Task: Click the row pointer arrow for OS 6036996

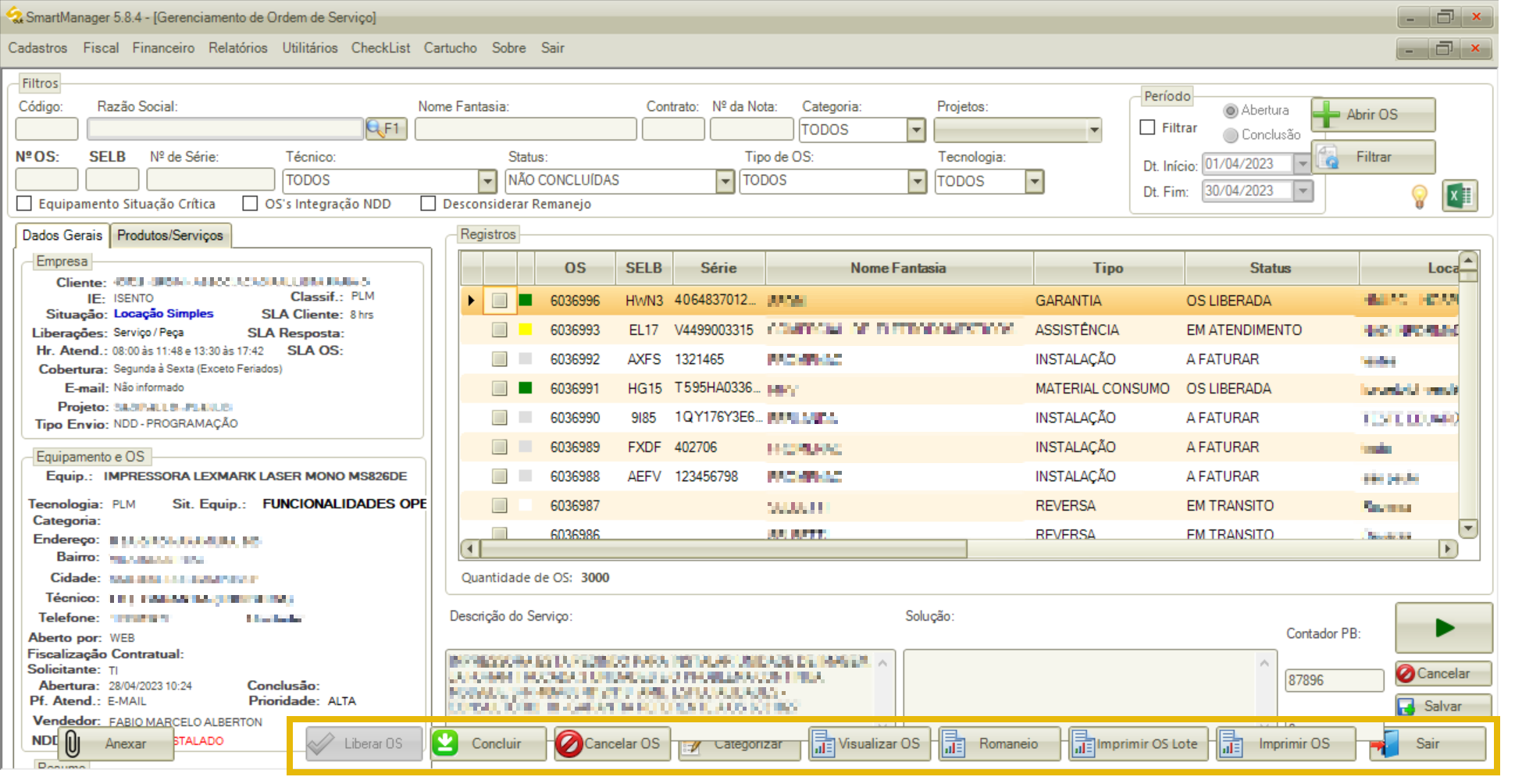Action: pyautogui.click(x=471, y=301)
